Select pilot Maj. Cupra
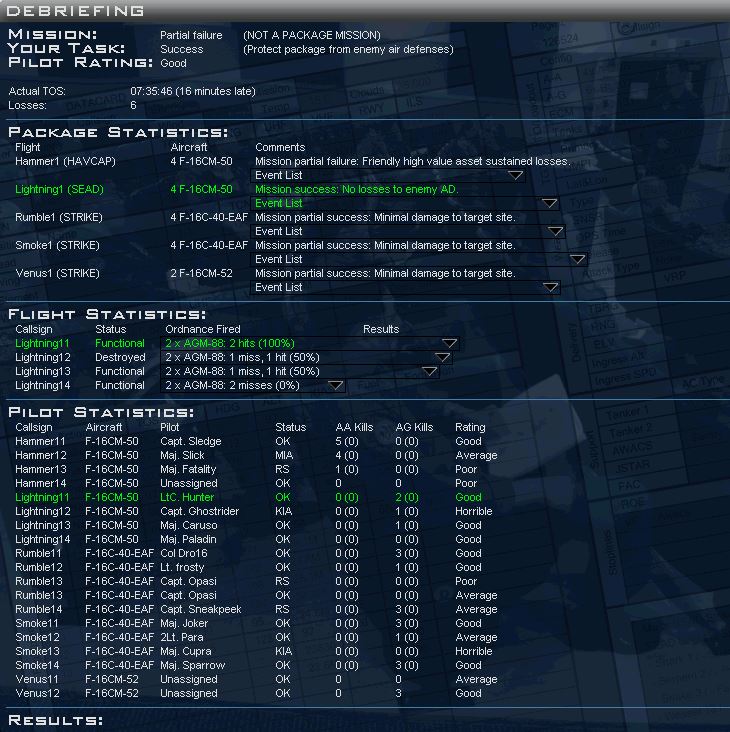730x732 pixels. click(185, 652)
